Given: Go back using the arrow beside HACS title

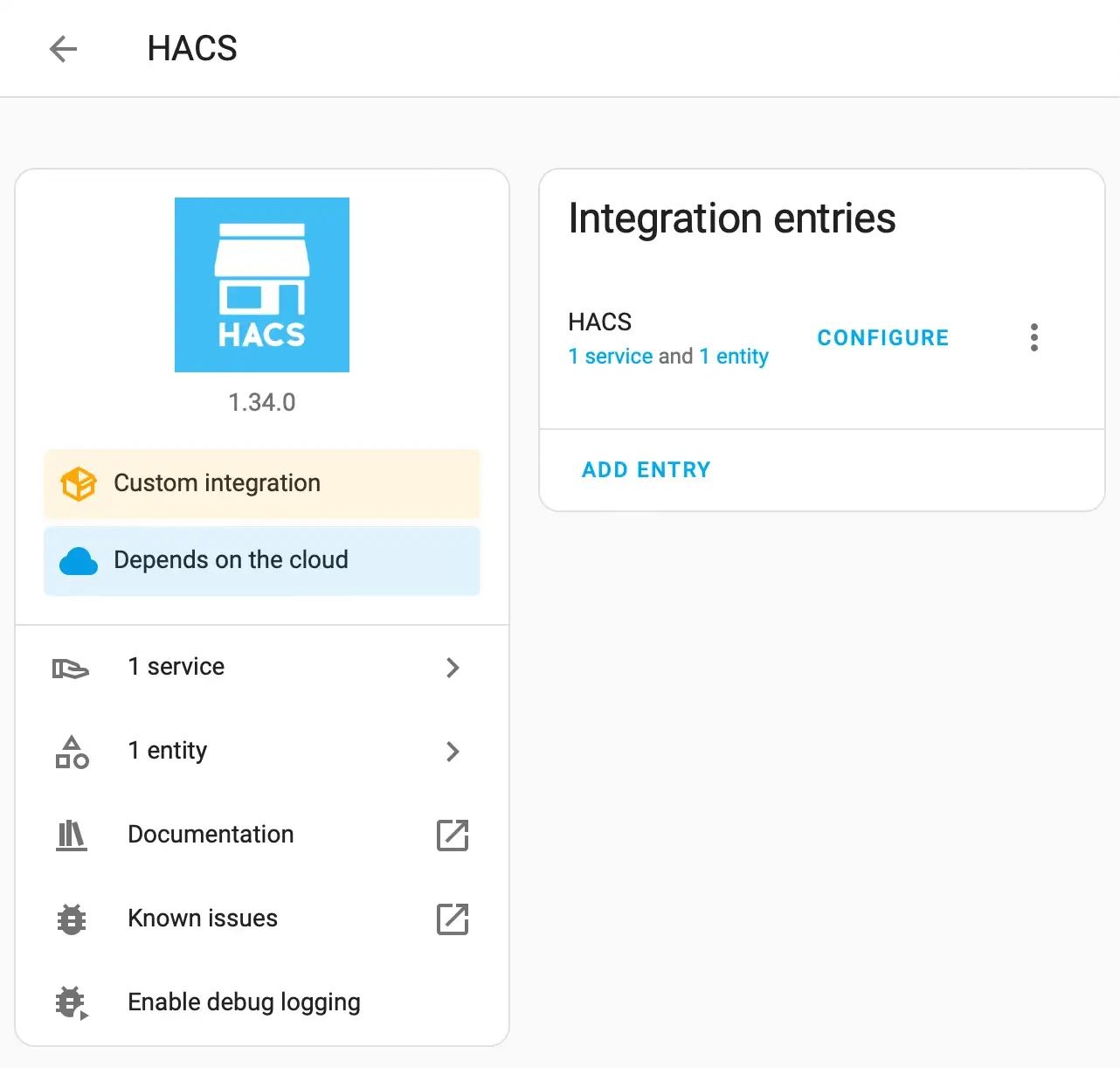Looking at the screenshot, I should (x=63, y=49).
